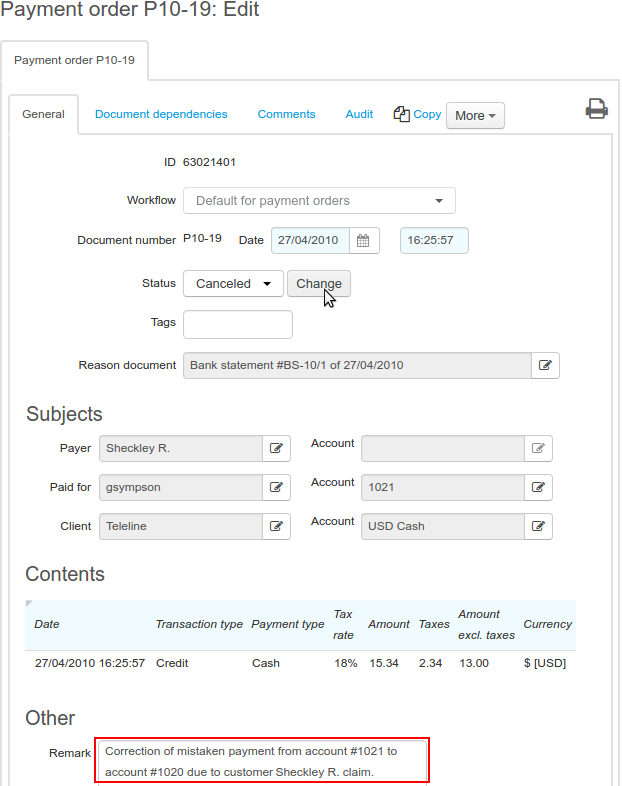This screenshot has width=622, height=786.
Task: Expand the contents table corner triangle
Action: (29, 603)
